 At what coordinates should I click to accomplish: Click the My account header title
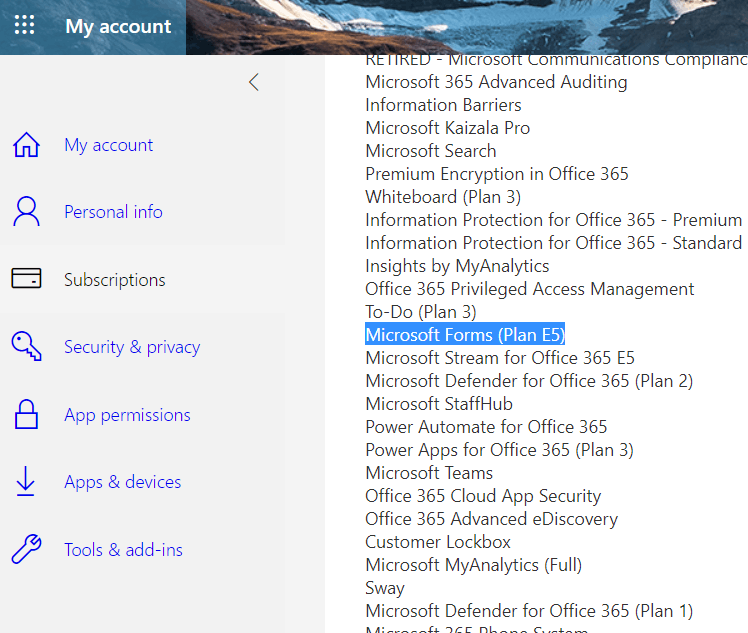coord(118,27)
